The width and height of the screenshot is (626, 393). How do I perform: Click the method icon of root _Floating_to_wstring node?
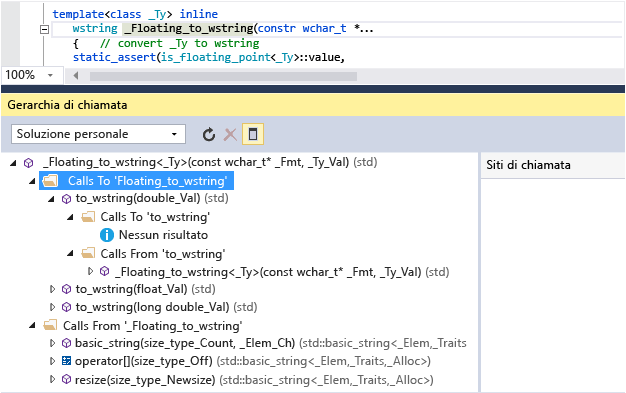pos(28,163)
